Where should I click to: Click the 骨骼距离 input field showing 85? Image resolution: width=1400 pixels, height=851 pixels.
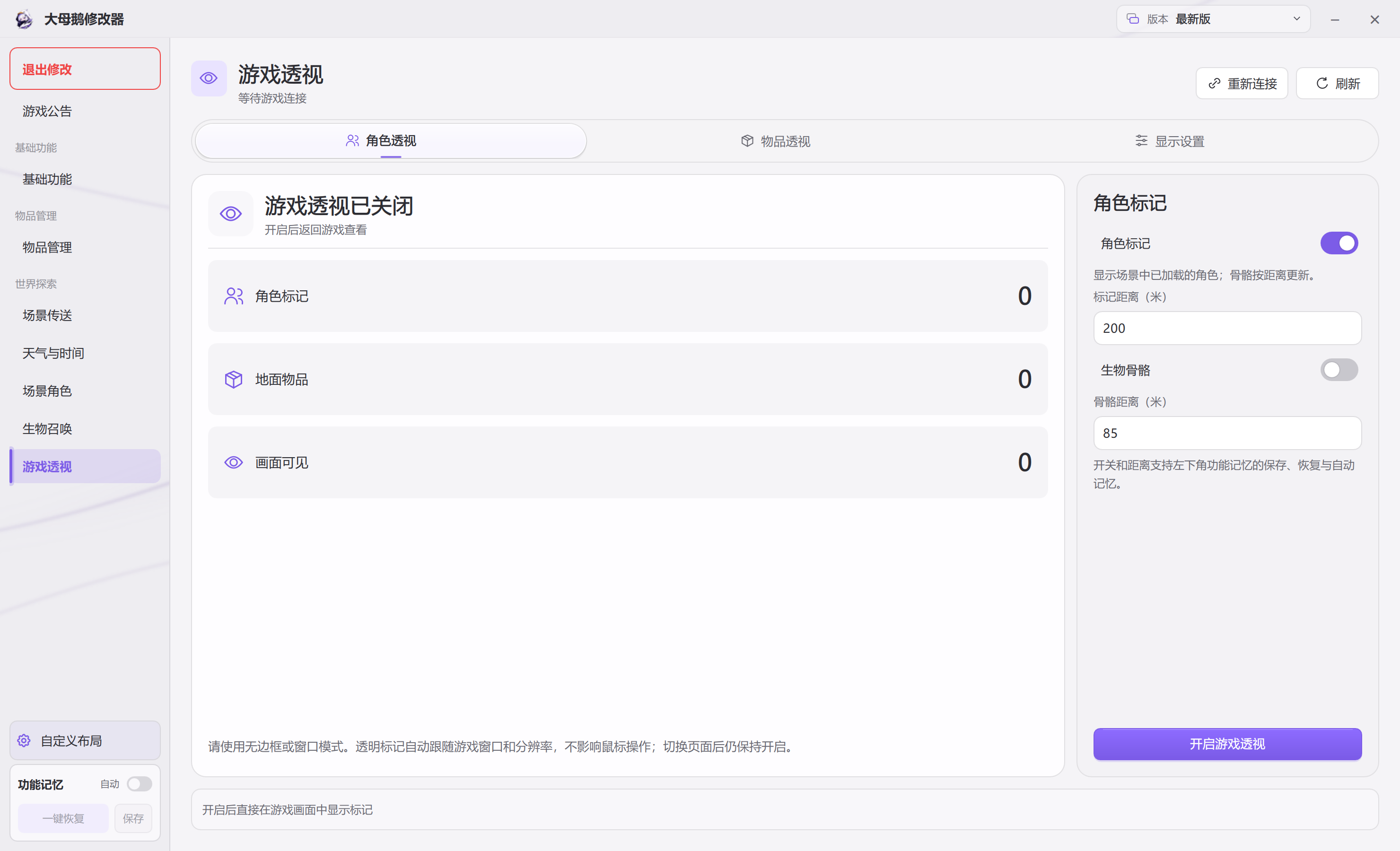click(1227, 434)
